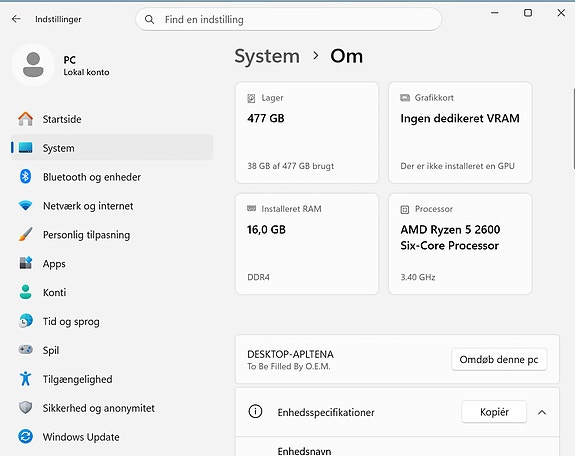Open Startside via its house icon
The width and height of the screenshot is (575, 456).
(25, 119)
